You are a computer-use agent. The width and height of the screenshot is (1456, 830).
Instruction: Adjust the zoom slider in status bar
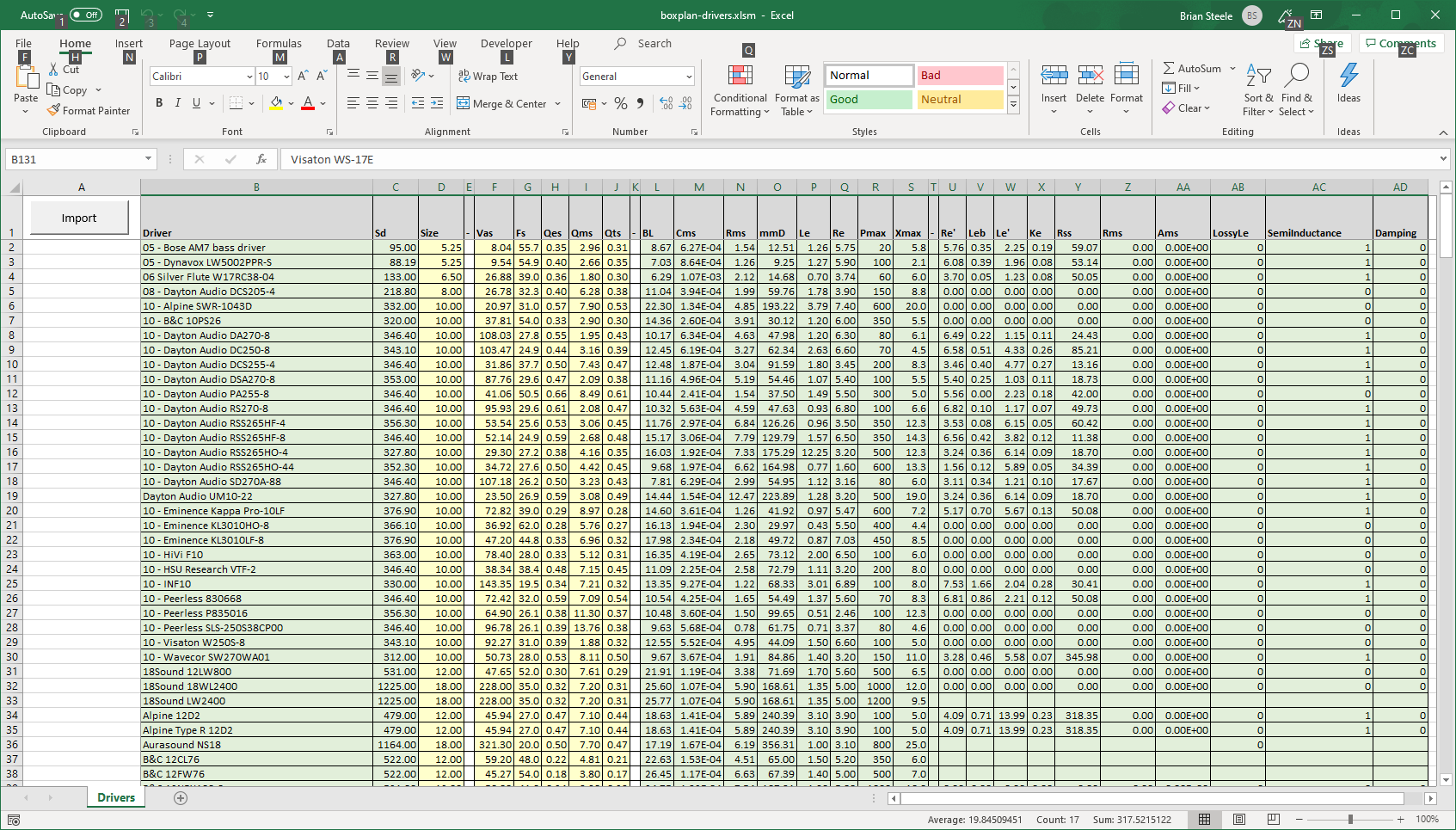coord(1350,819)
